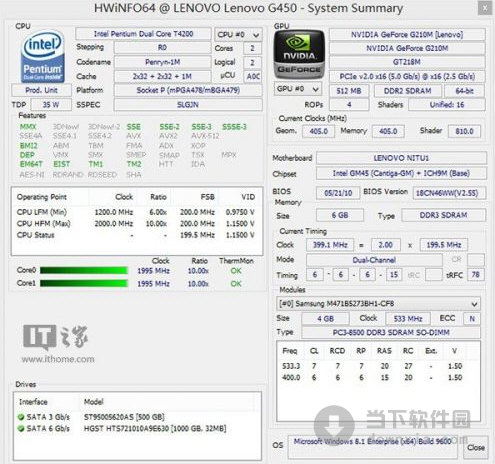
Task: Click the TDP 35 W field
Action: 51,105
